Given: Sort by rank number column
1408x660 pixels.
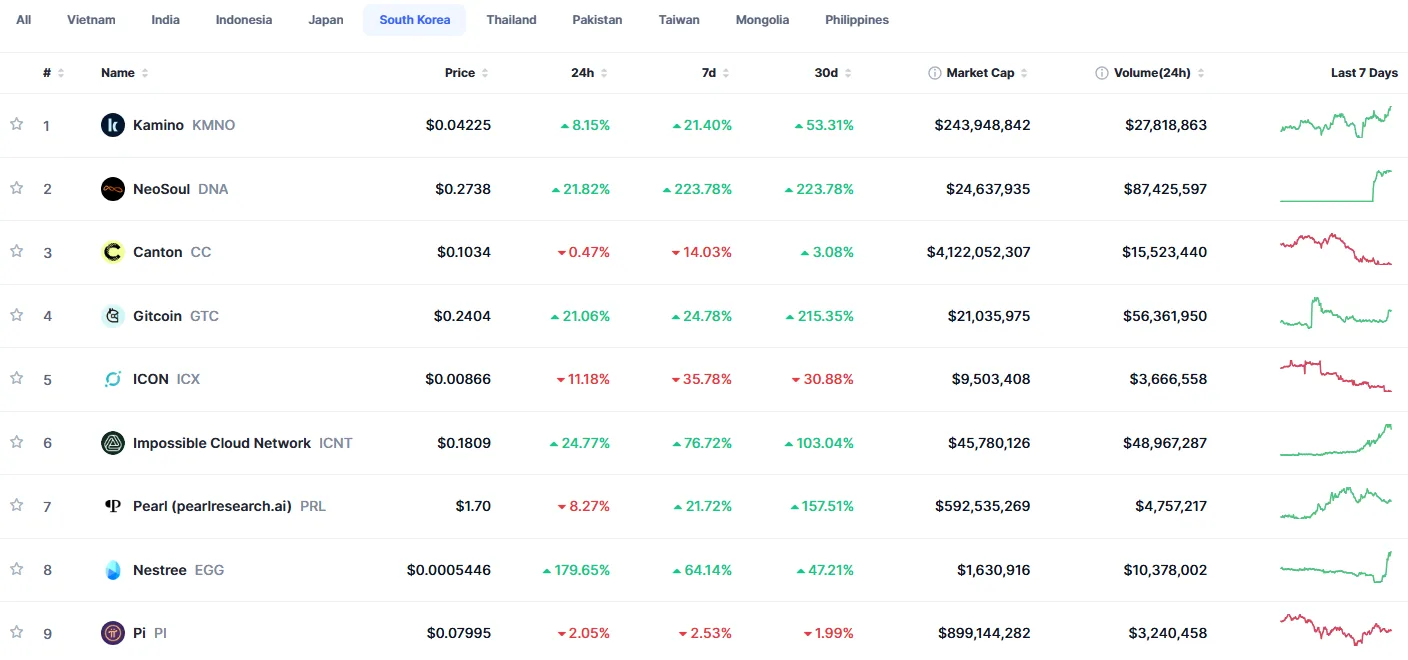Looking at the screenshot, I should (x=53, y=73).
